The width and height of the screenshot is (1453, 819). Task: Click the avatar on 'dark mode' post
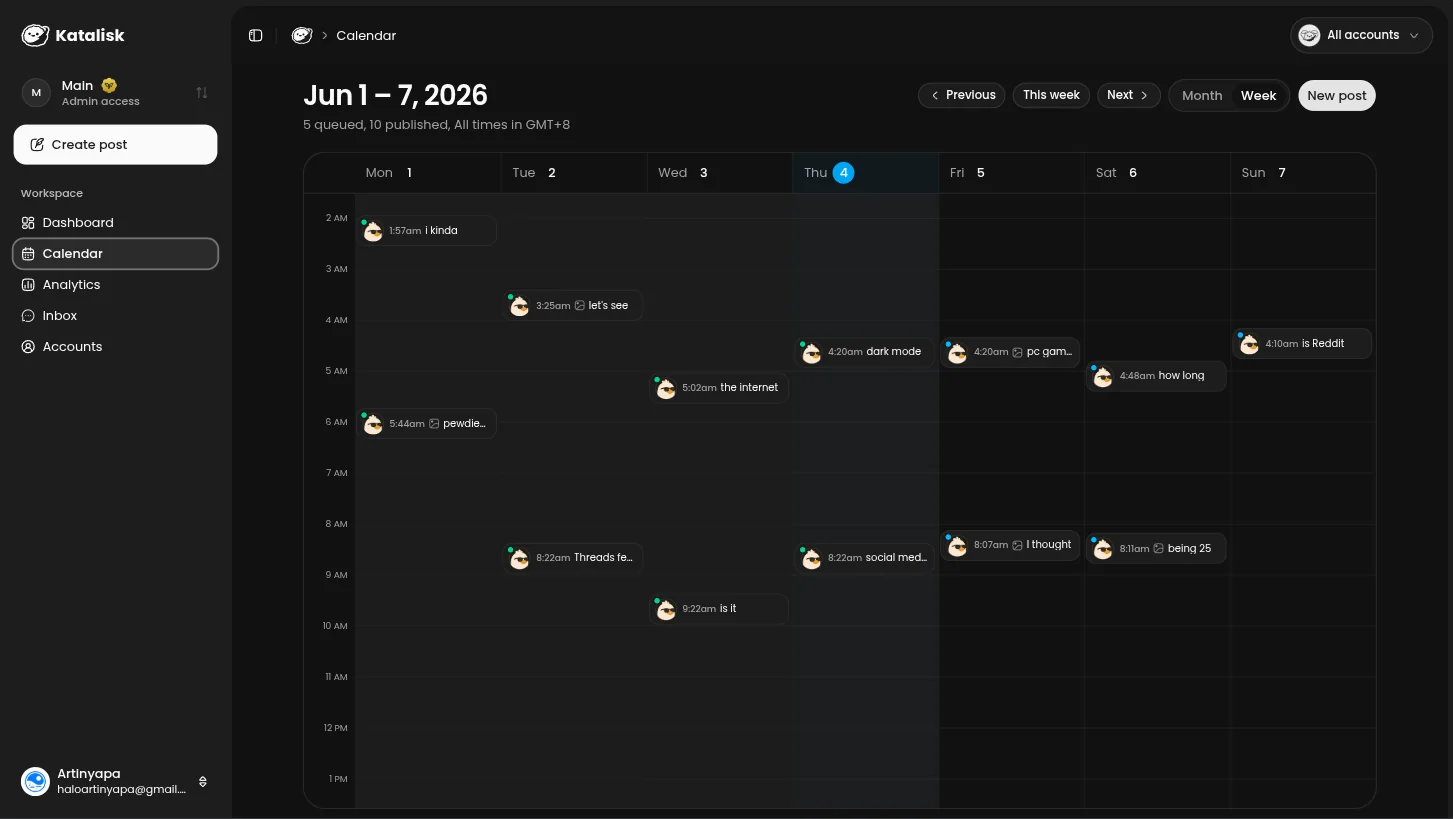tap(812, 353)
